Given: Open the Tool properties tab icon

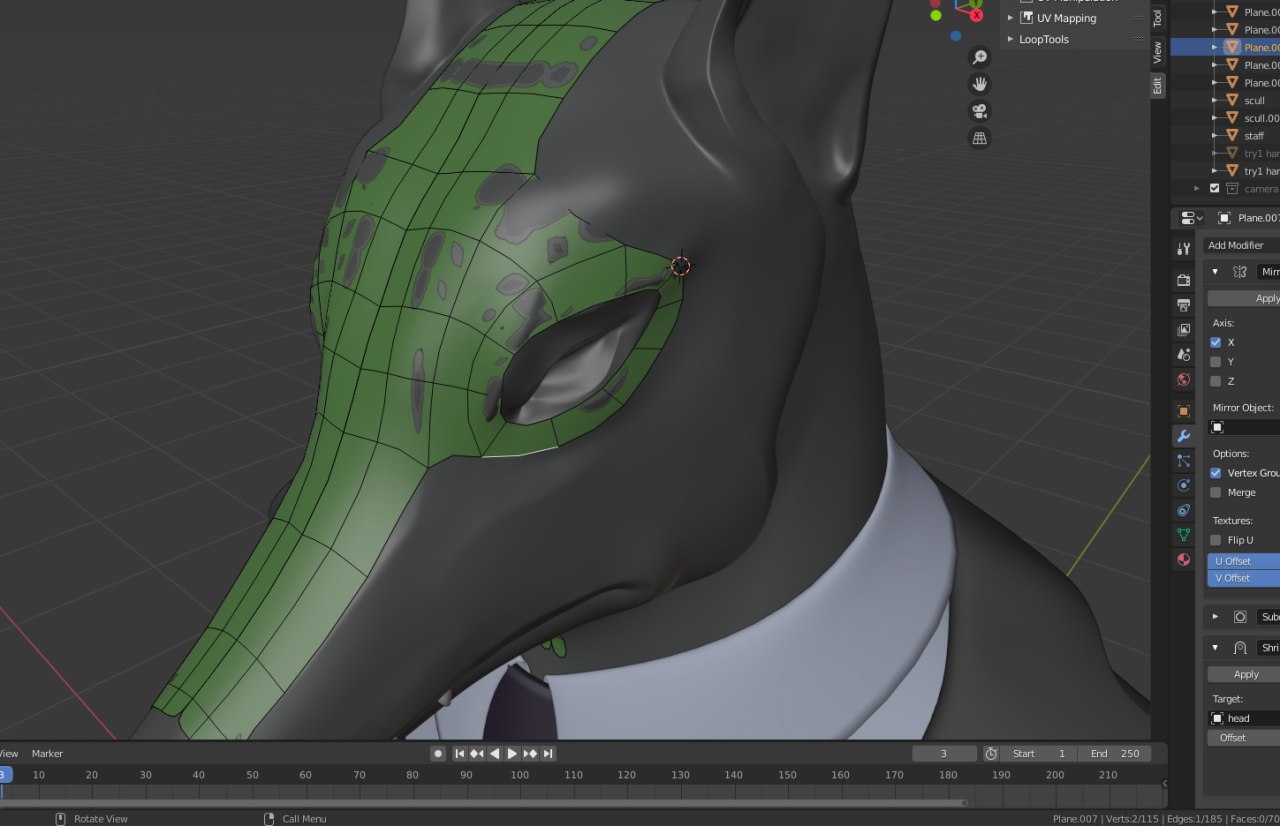Looking at the screenshot, I should [1184, 249].
